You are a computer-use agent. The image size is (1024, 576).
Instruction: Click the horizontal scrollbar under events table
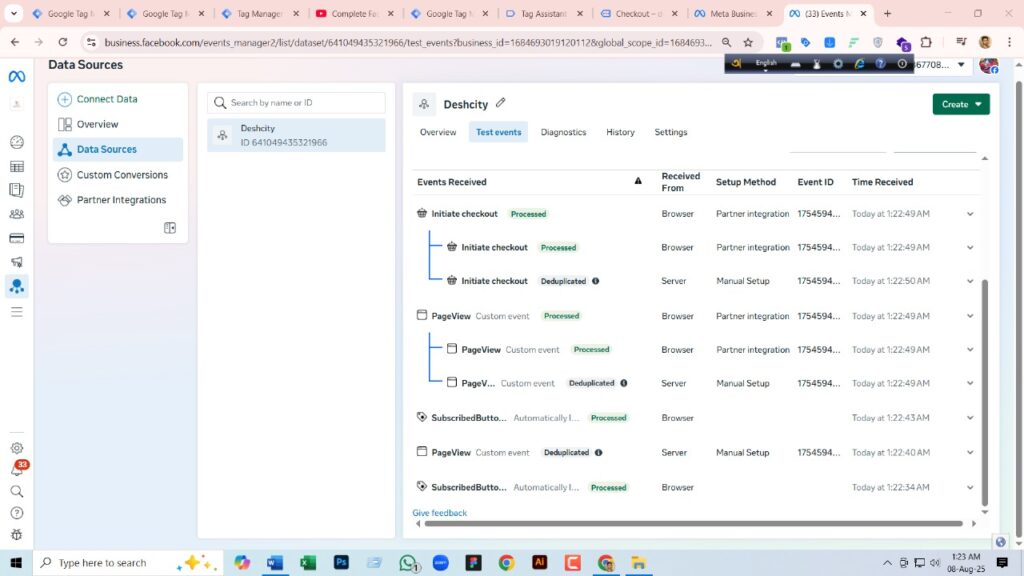point(694,523)
